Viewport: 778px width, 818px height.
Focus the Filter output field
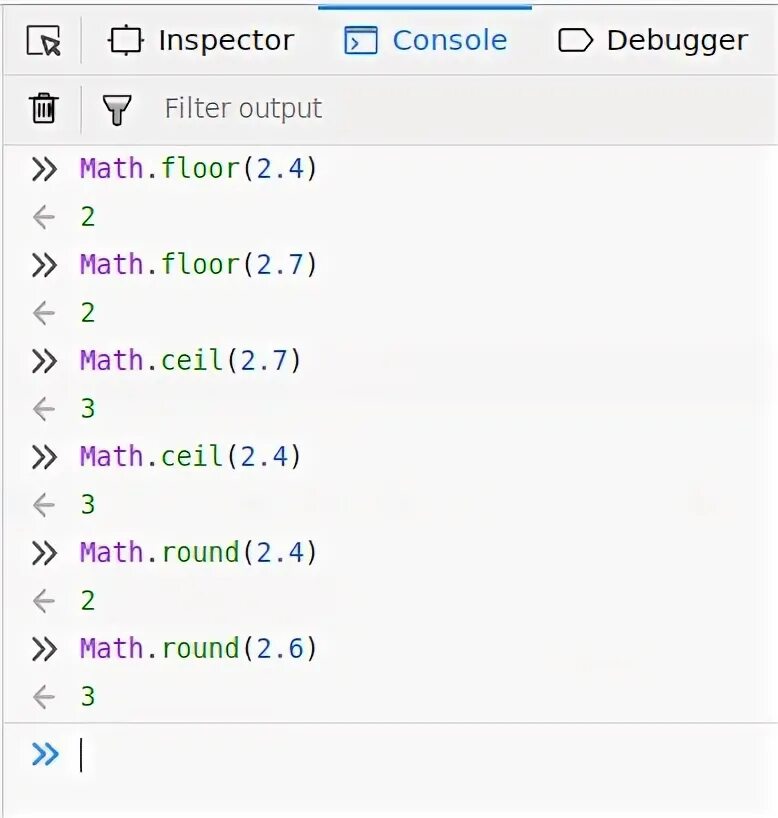click(400, 109)
